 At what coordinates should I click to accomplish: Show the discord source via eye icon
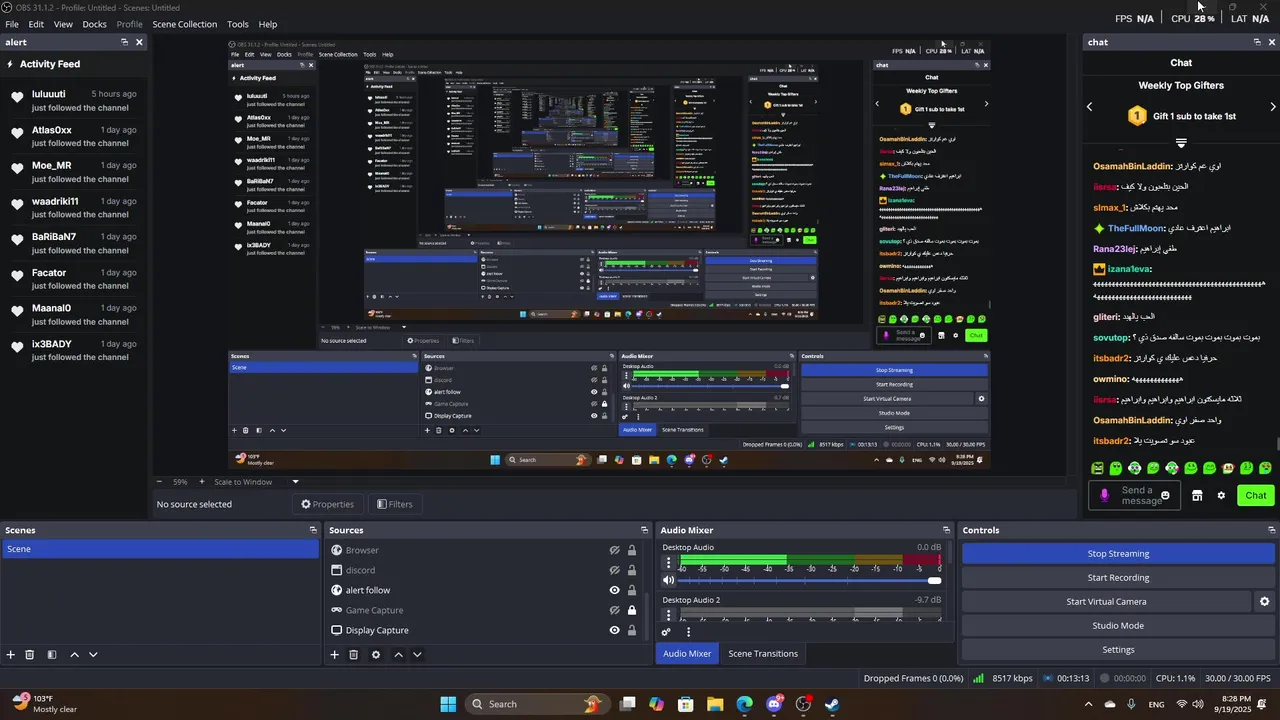pos(615,571)
